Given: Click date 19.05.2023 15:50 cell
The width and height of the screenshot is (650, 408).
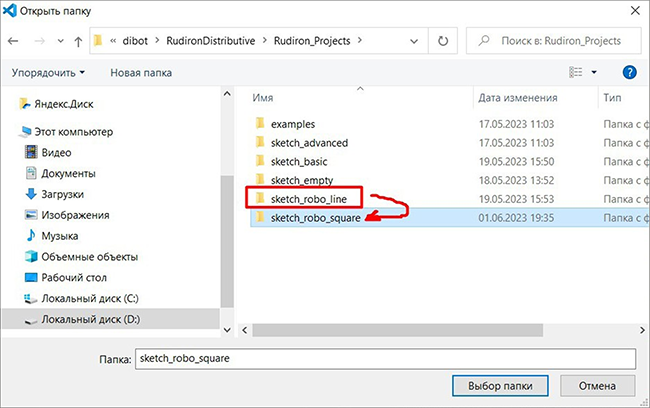Looking at the screenshot, I should pyautogui.click(x=516, y=161).
